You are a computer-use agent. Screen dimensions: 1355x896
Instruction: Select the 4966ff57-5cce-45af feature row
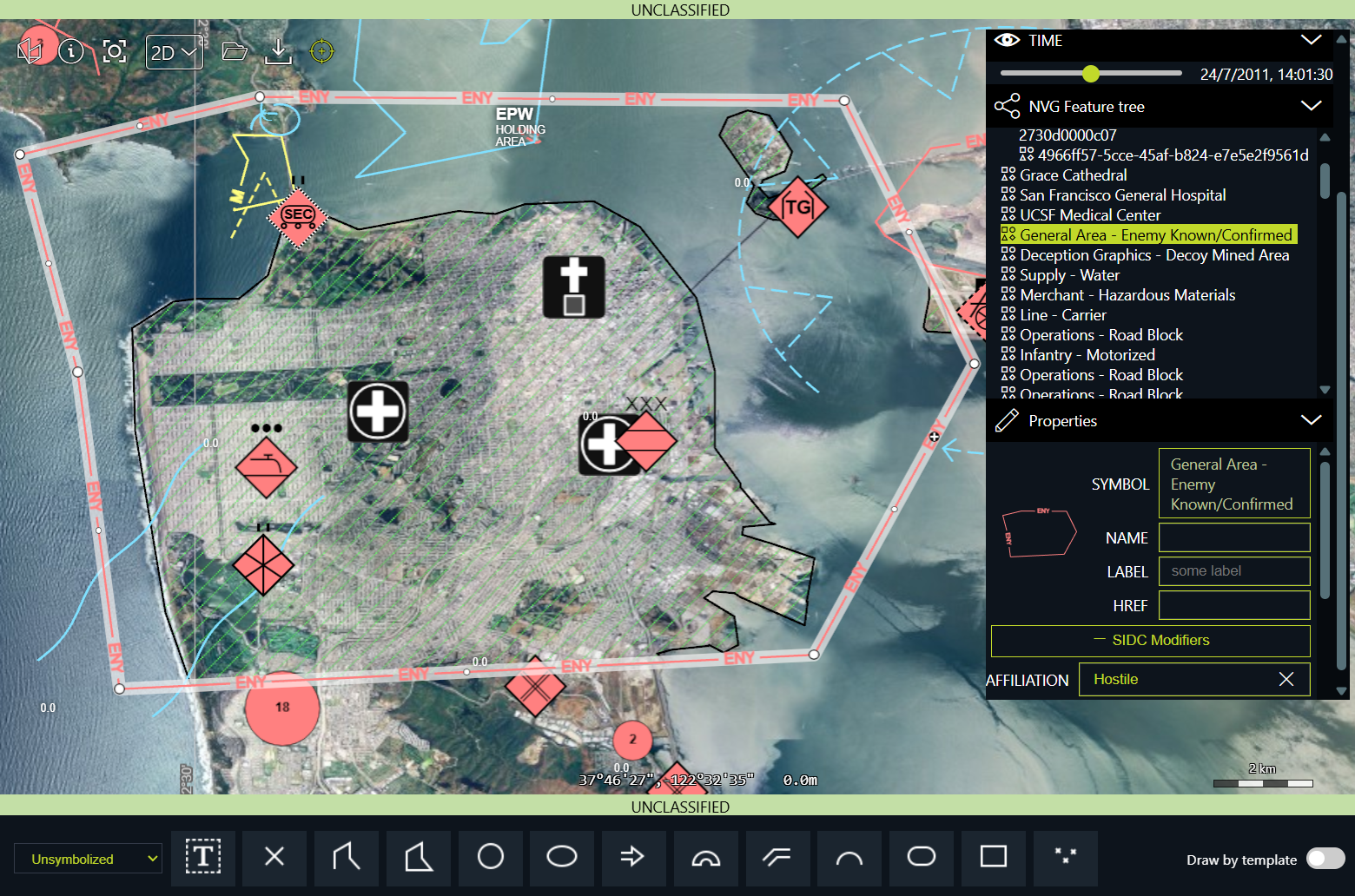[1164, 155]
